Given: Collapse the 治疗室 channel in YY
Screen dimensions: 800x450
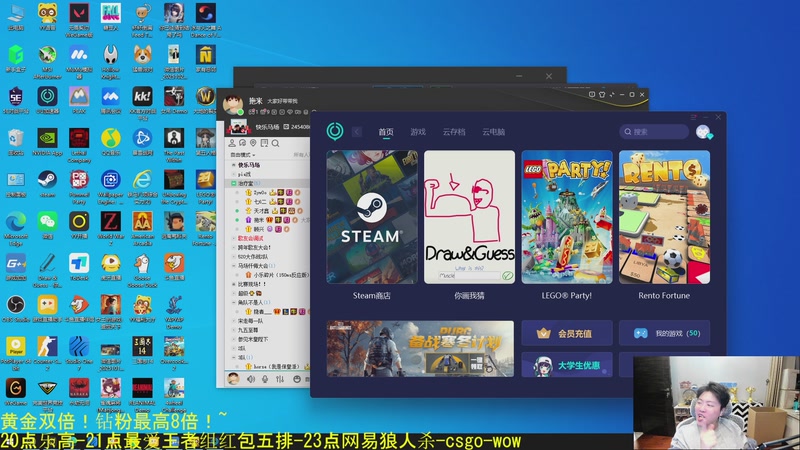Looking at the screenshot, I should click(234, 183).
